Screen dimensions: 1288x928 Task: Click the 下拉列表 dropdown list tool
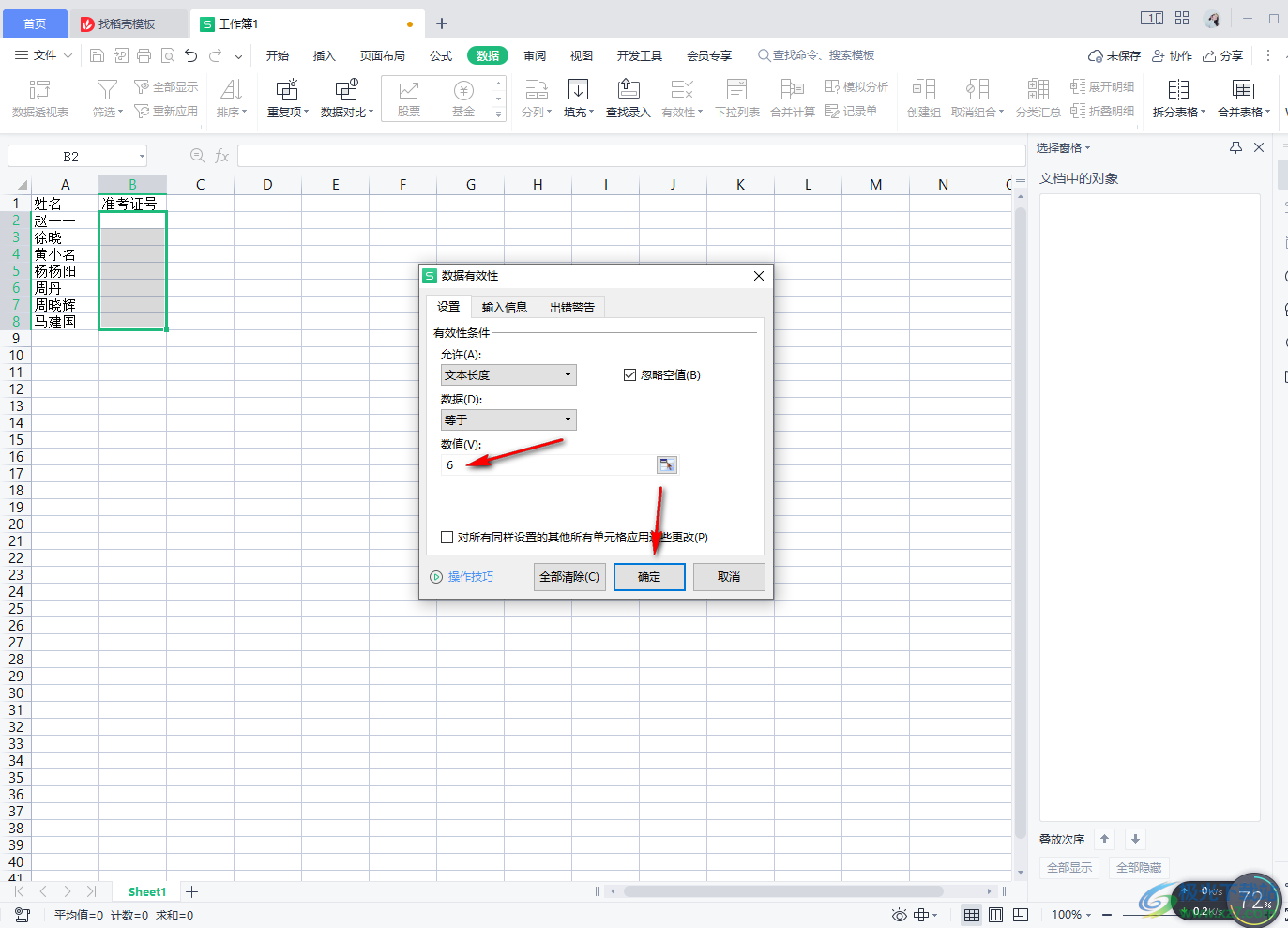(x=737, y=99)
